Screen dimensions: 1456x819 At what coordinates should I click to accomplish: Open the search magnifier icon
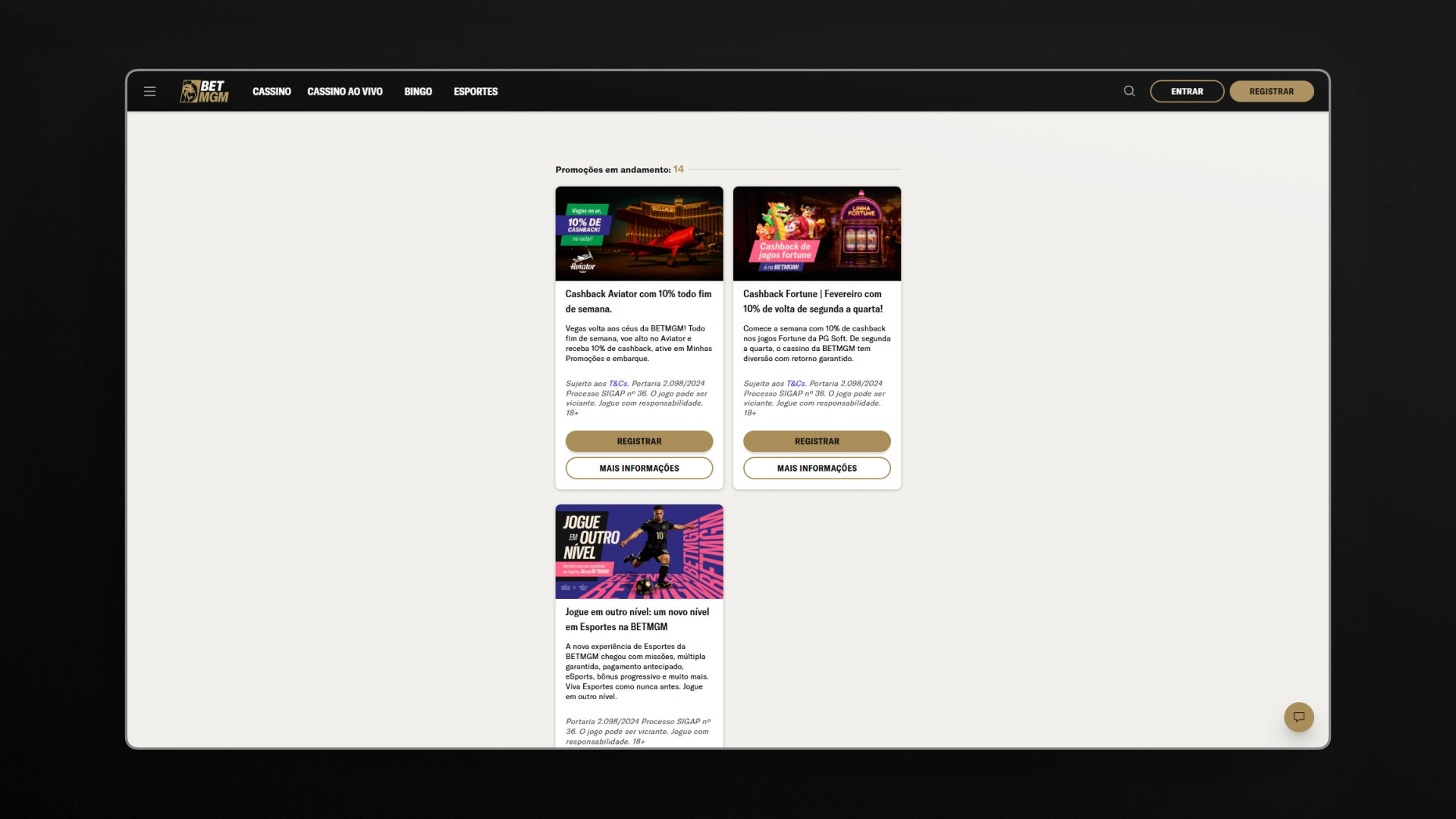click(1129, 91)
